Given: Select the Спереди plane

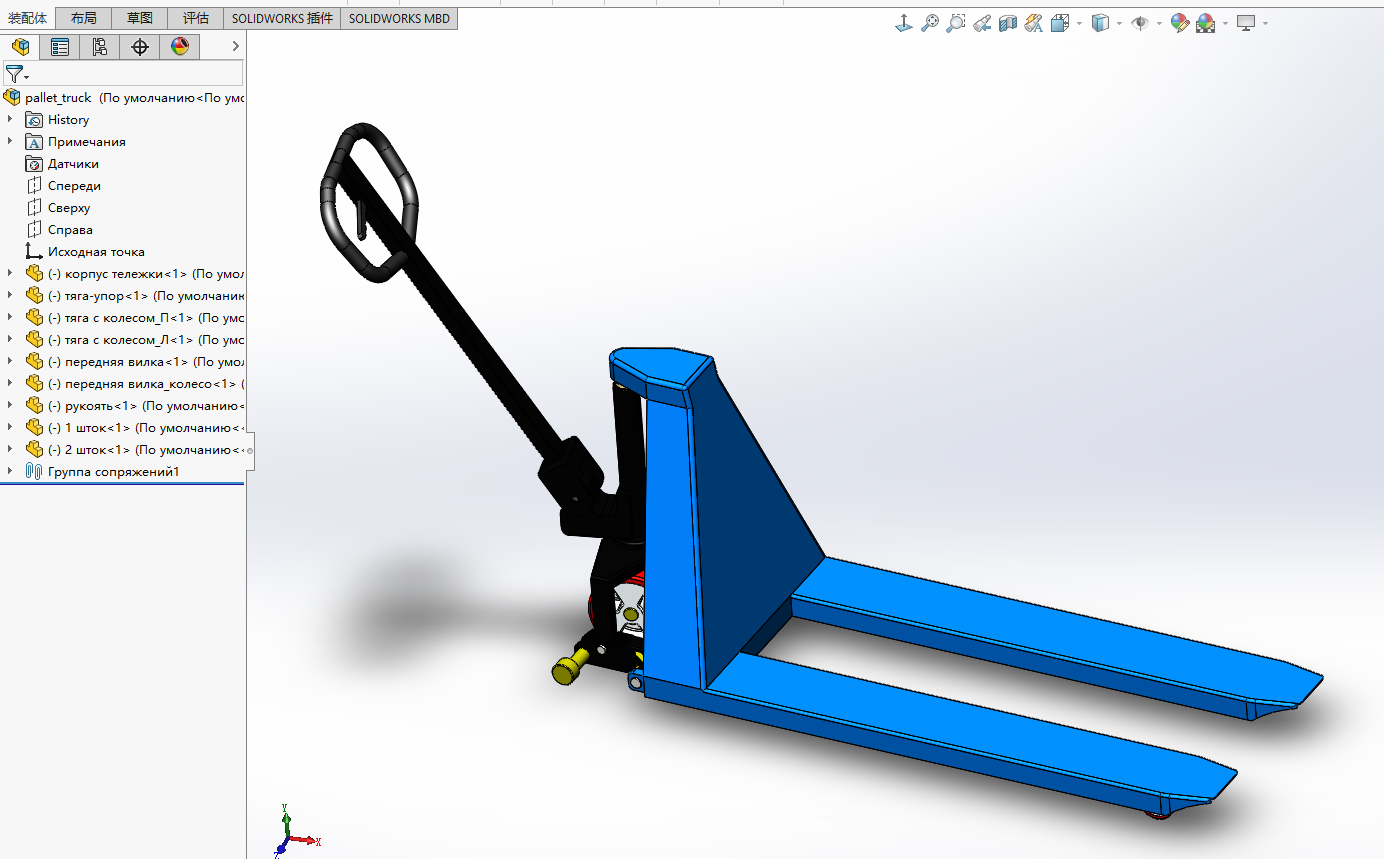Looking at the screenshot, I should [x=74, y=186].
